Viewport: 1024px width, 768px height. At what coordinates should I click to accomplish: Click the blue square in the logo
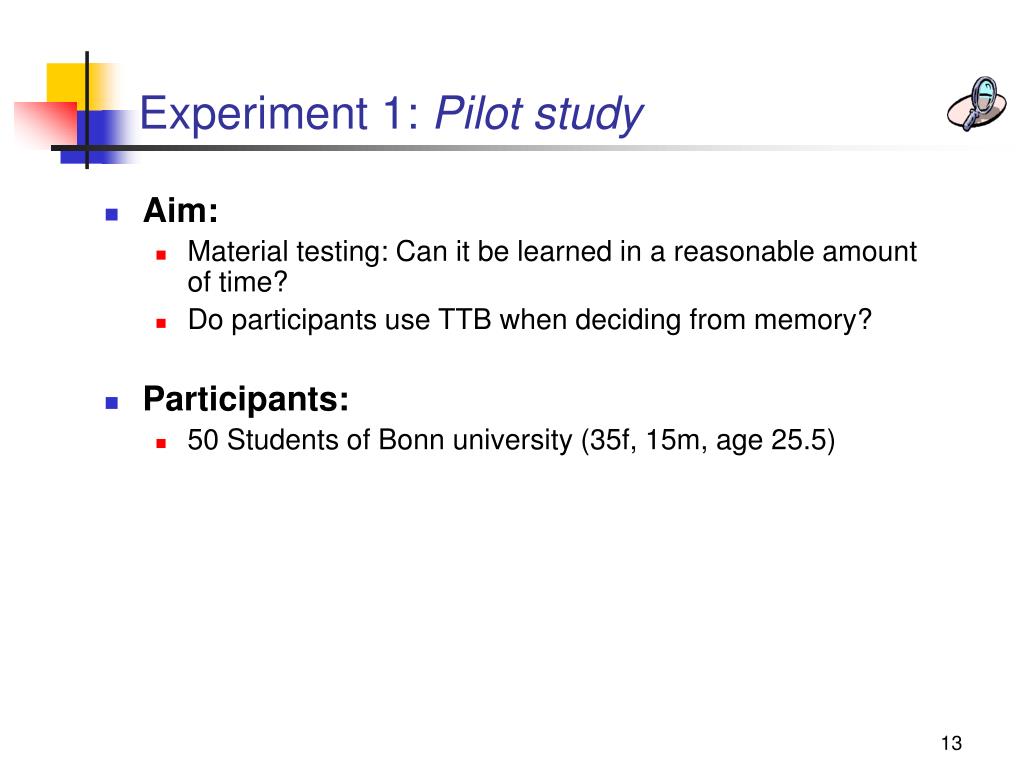coord(110,131)
